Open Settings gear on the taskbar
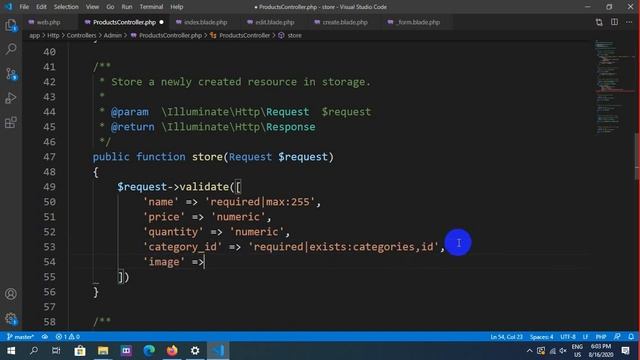The width and height of the screenshot is (640, 360). 195,351
